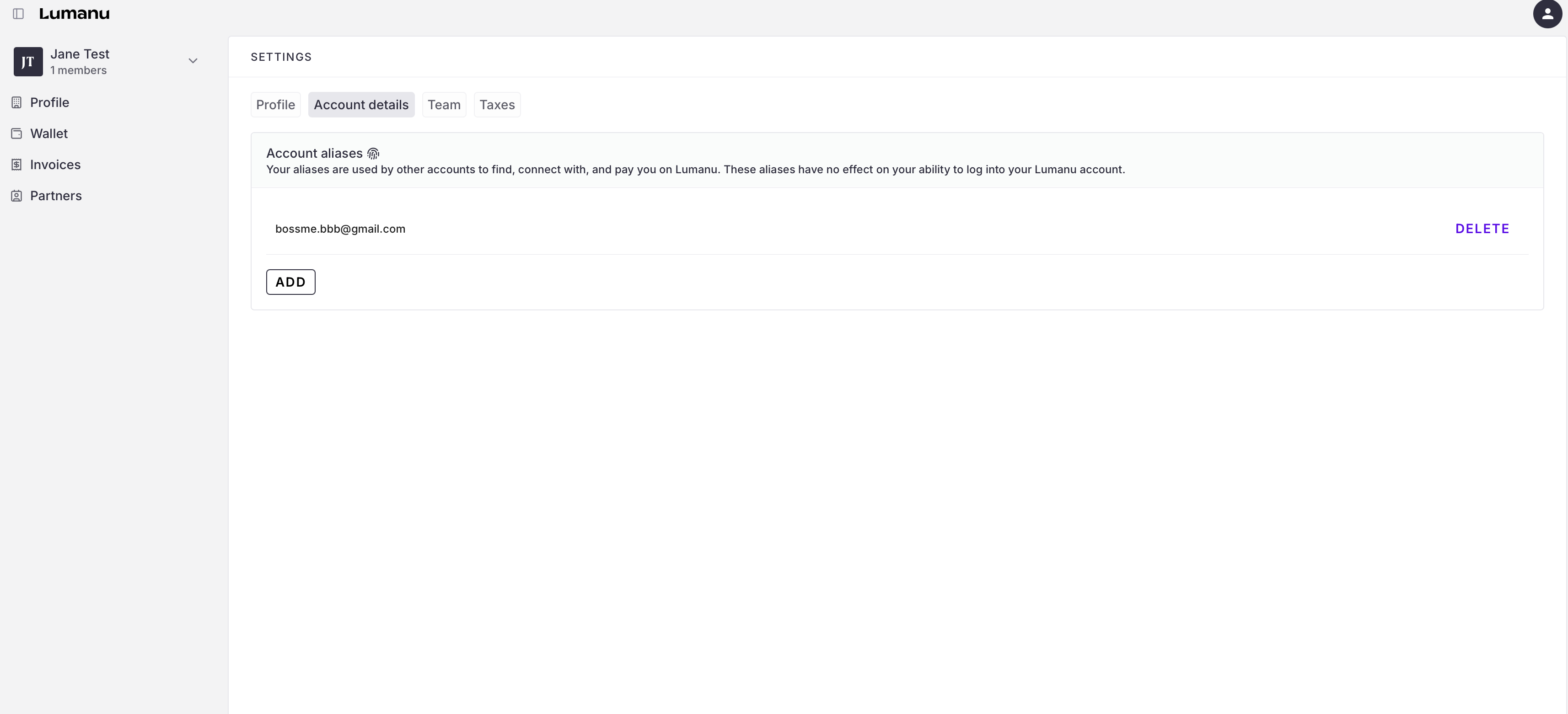Open the Team tab
The image size is (1568, 714).
click(x=444, y=105)
